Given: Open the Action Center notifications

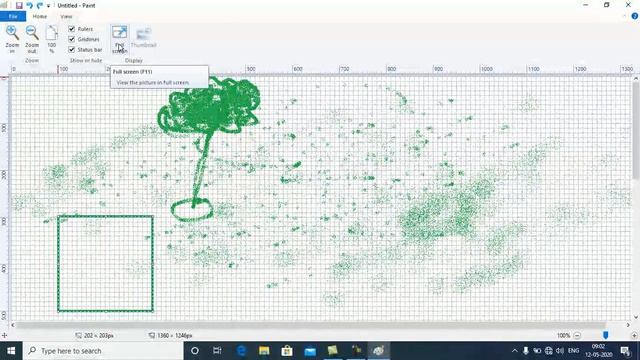Looking at the screenshot, I should click(x=625, y=351).
